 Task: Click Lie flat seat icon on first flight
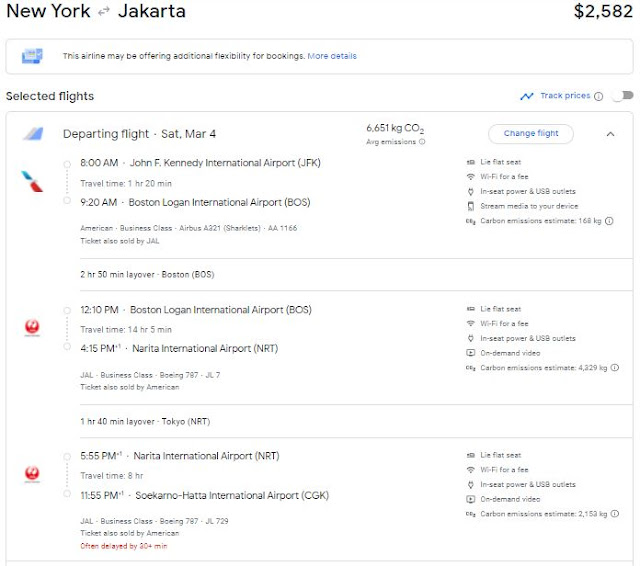pos(471,162)
